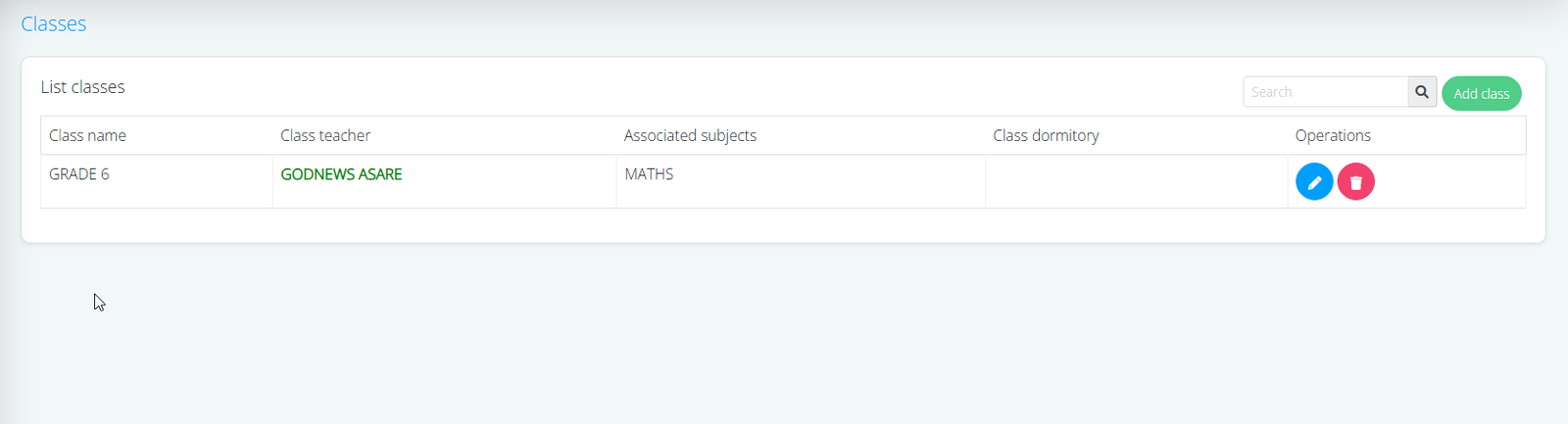1568x424 pixels.
Task: Click empty panel space between List classes title and Search
Action: [x=686, y=88]
